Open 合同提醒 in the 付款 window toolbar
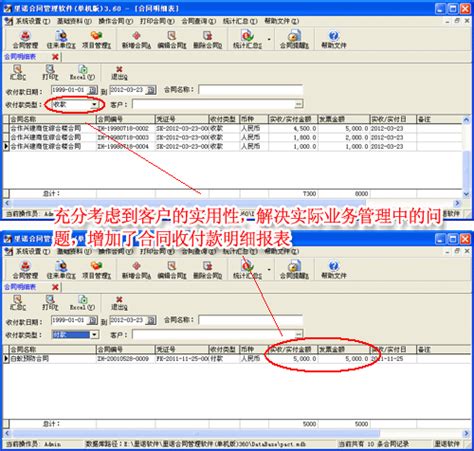474x451 pixels. (294, 270)
